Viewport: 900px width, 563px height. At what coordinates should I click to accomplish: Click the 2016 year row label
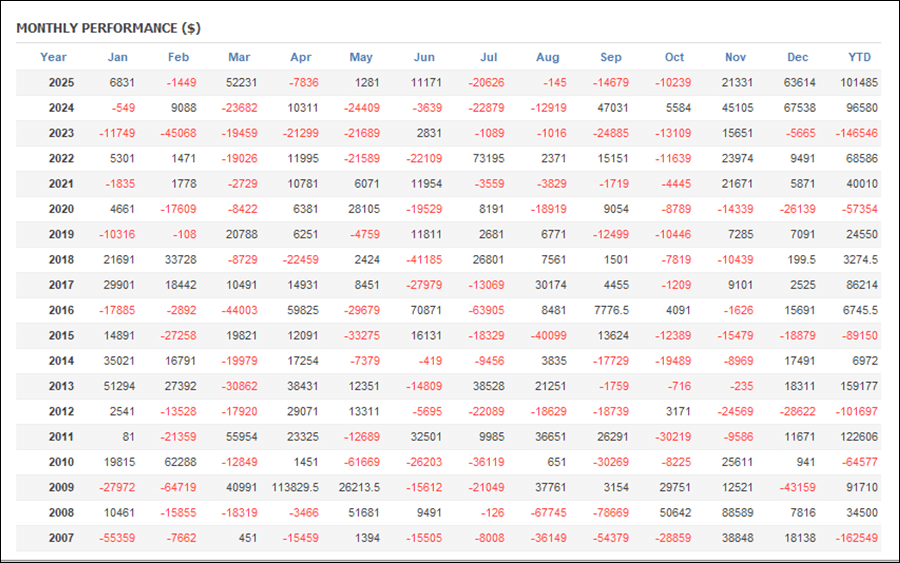click(x=62, y=310)
